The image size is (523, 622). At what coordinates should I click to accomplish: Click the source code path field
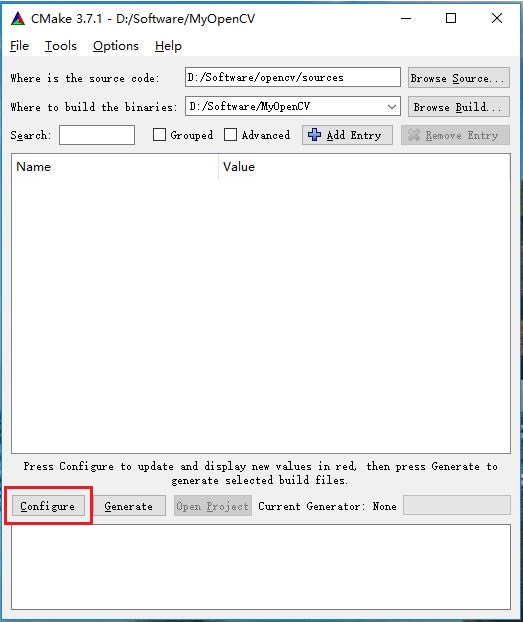coord(293,77)
